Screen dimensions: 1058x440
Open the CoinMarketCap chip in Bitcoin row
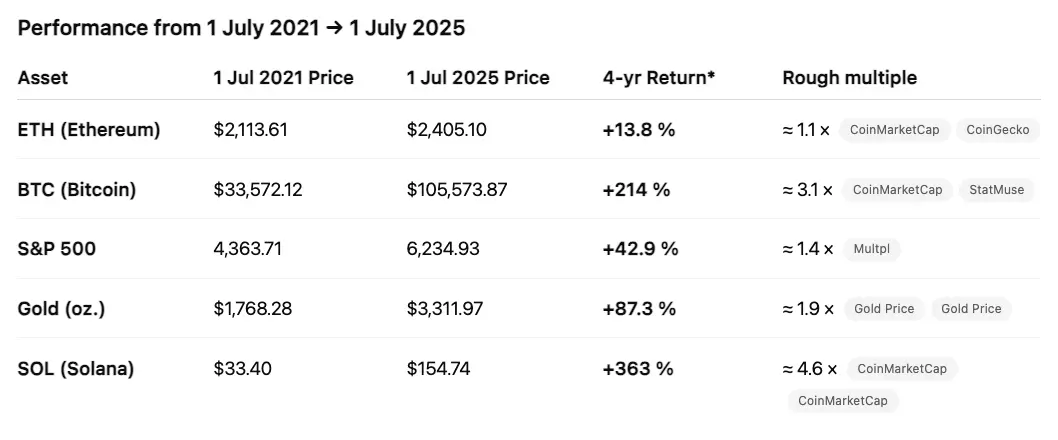897,190
